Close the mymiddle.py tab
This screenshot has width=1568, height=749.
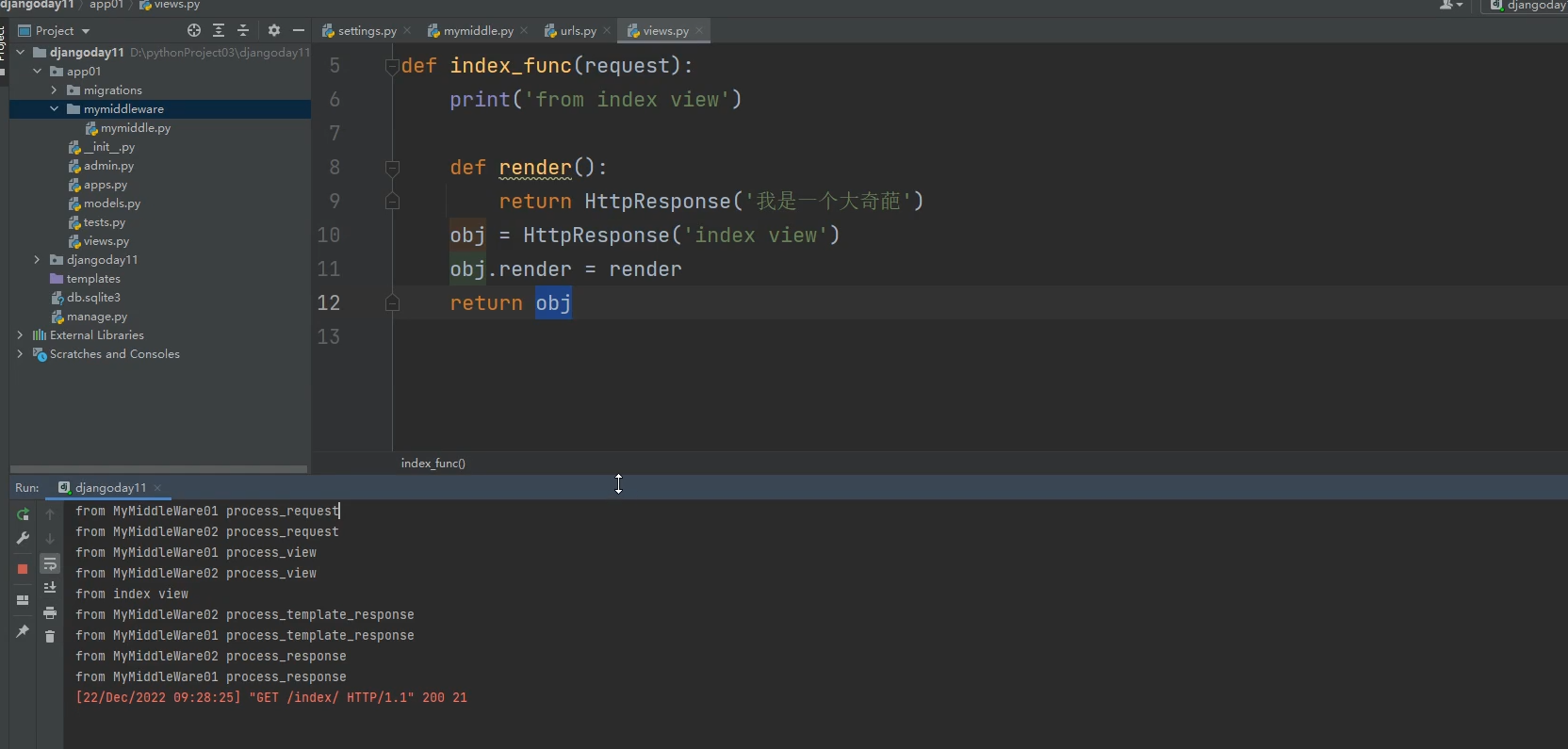tap(524, 31)
